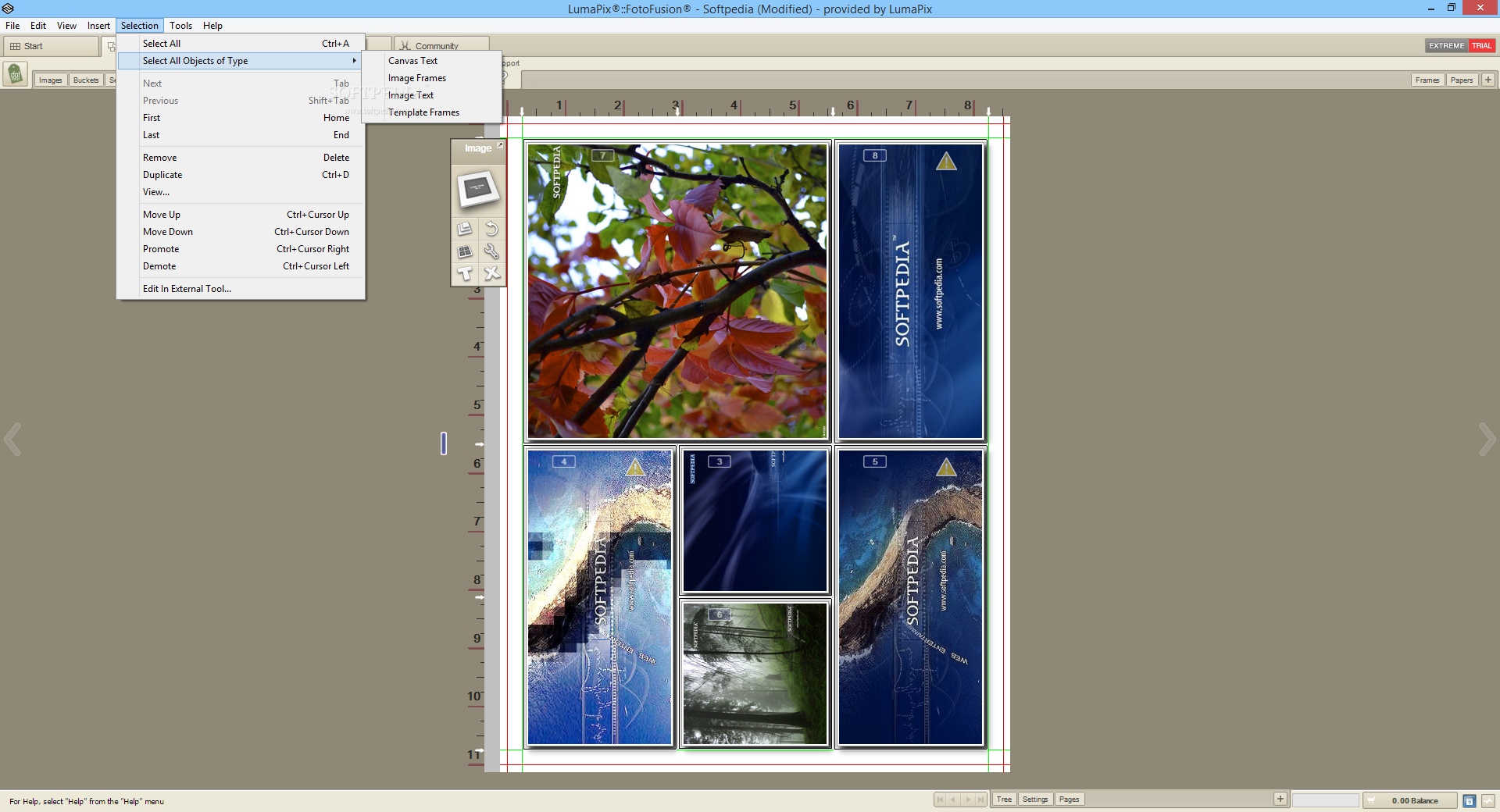Screen dimensions: 1500x812
Task: Open the Images tab
Action: (50, 80)
